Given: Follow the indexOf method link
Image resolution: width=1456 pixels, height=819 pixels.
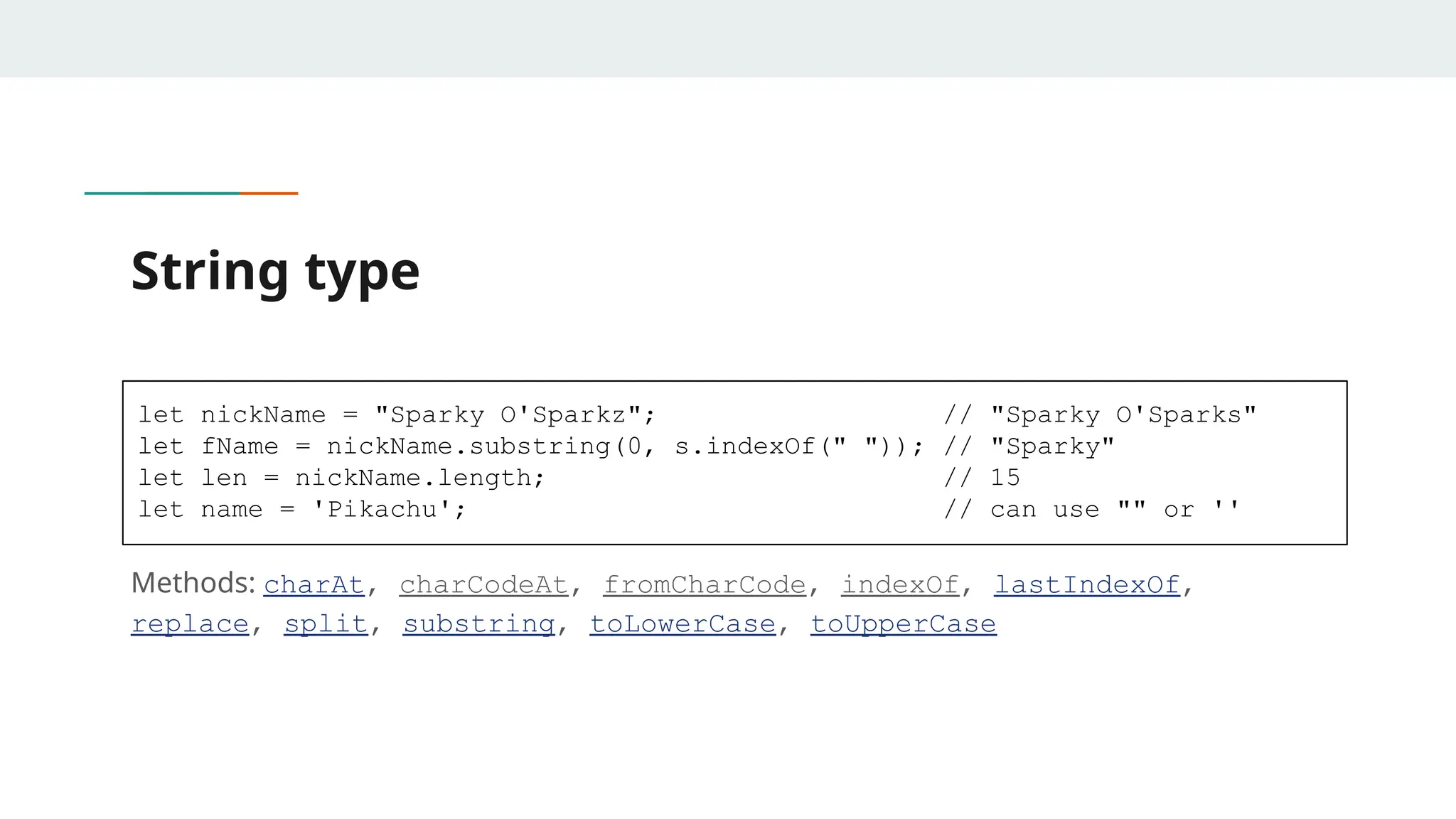Looking at the screenshot, I should [x=900, y=584].
